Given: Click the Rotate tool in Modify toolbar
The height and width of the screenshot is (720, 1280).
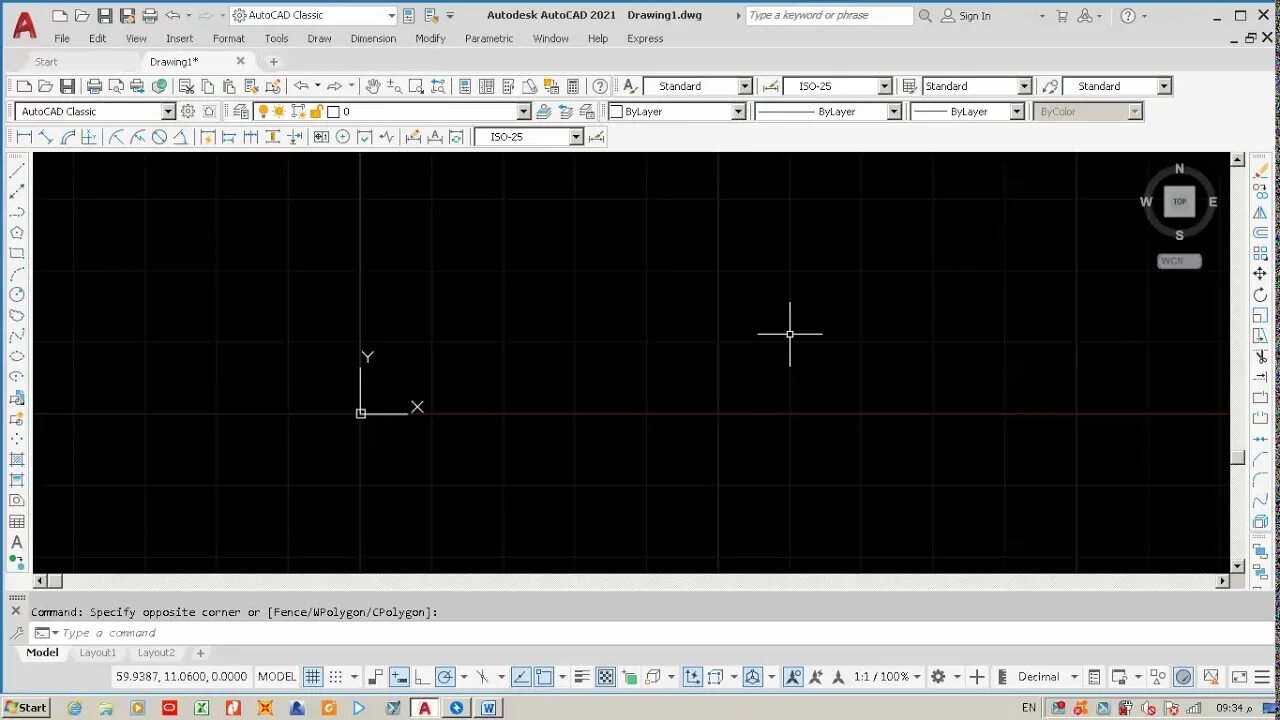Looking at the screenshot, I should tap(1260, 295).
